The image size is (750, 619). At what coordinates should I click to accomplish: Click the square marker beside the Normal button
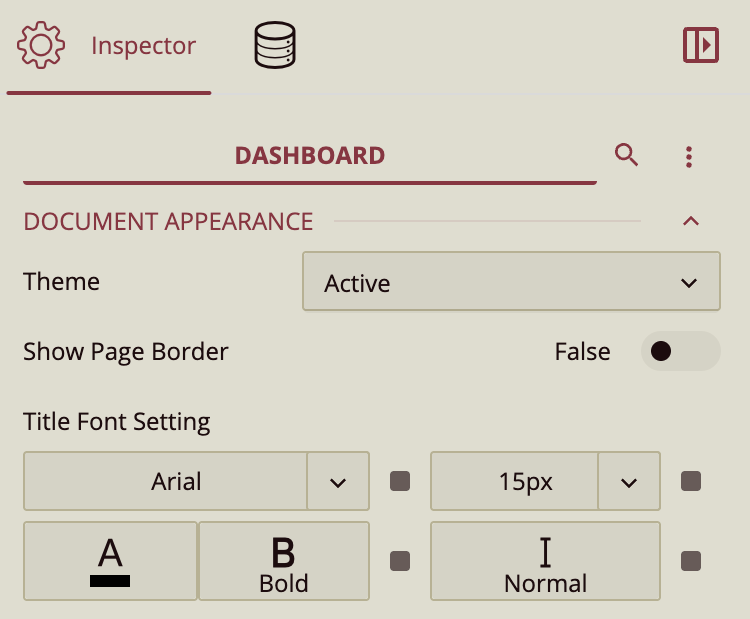pyautogui.click(x=691, y=561)
